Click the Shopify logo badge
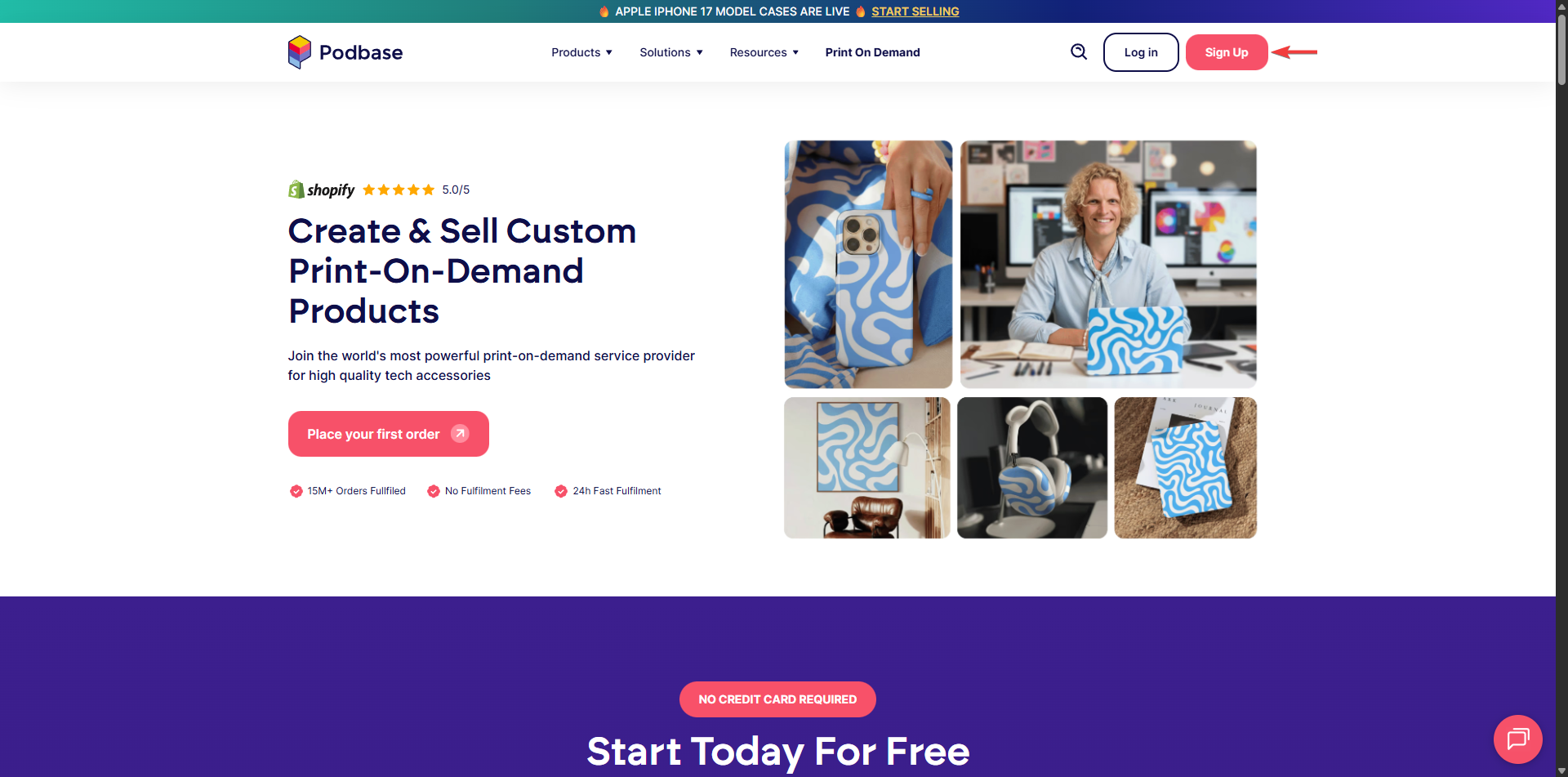The width and height of the screenshot is (1568, 777). click(322, 190)
